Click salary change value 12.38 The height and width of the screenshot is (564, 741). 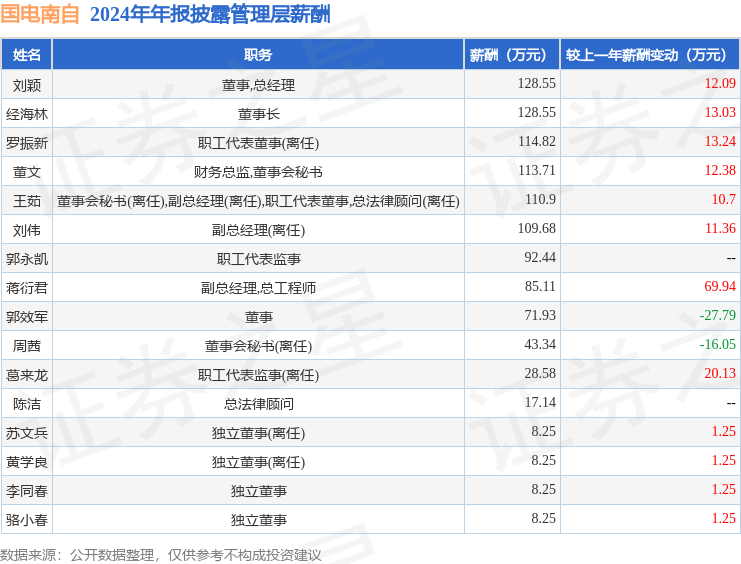720,171
